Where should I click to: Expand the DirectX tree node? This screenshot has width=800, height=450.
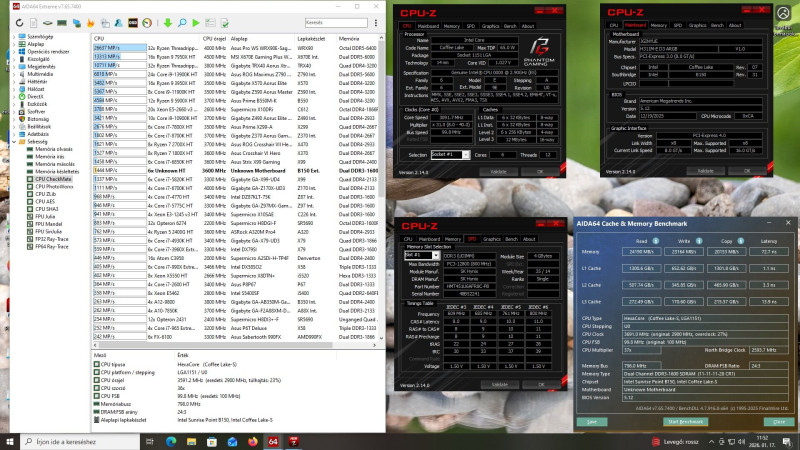(14, 96)
